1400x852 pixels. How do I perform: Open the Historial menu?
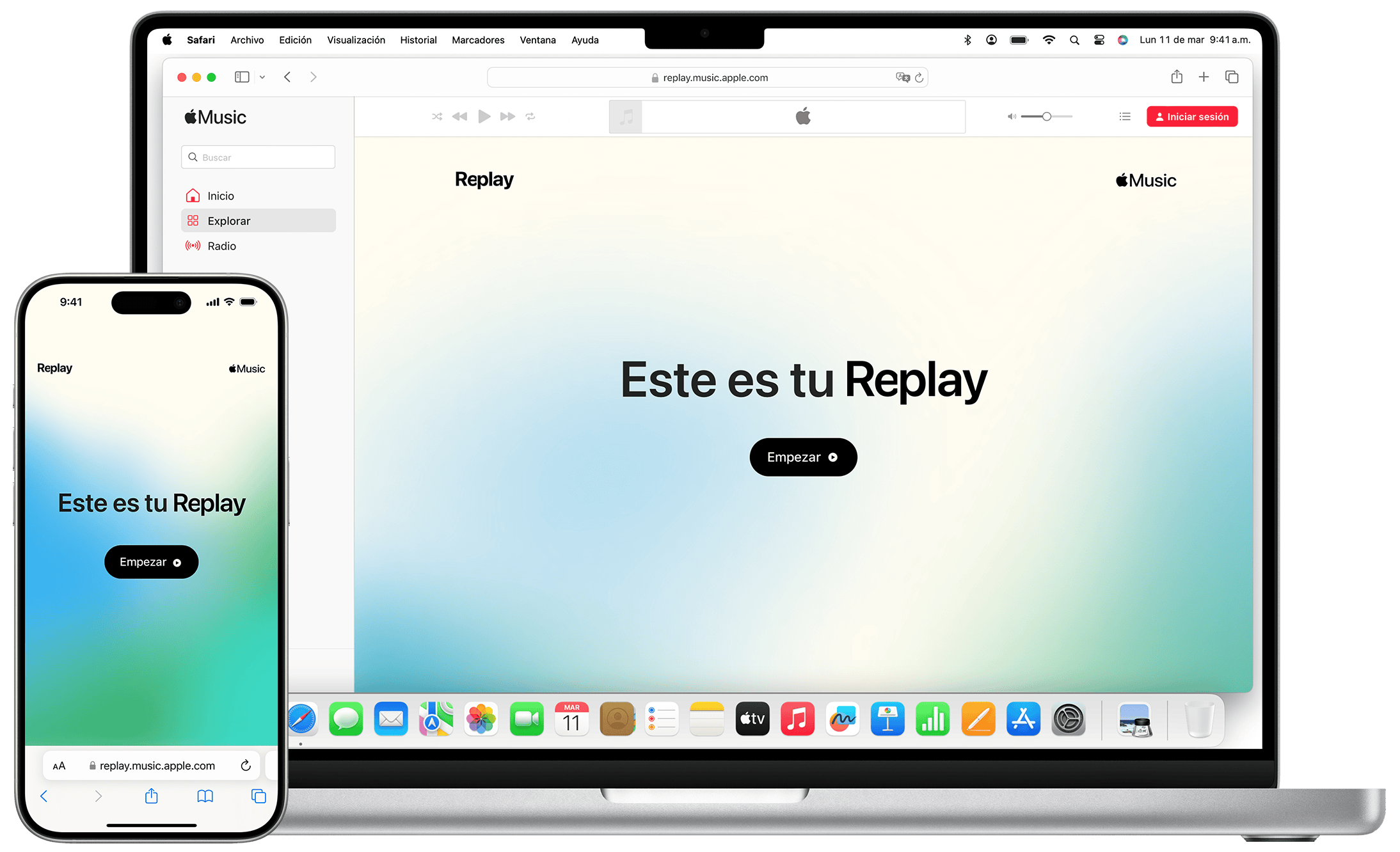pos(418,40)
